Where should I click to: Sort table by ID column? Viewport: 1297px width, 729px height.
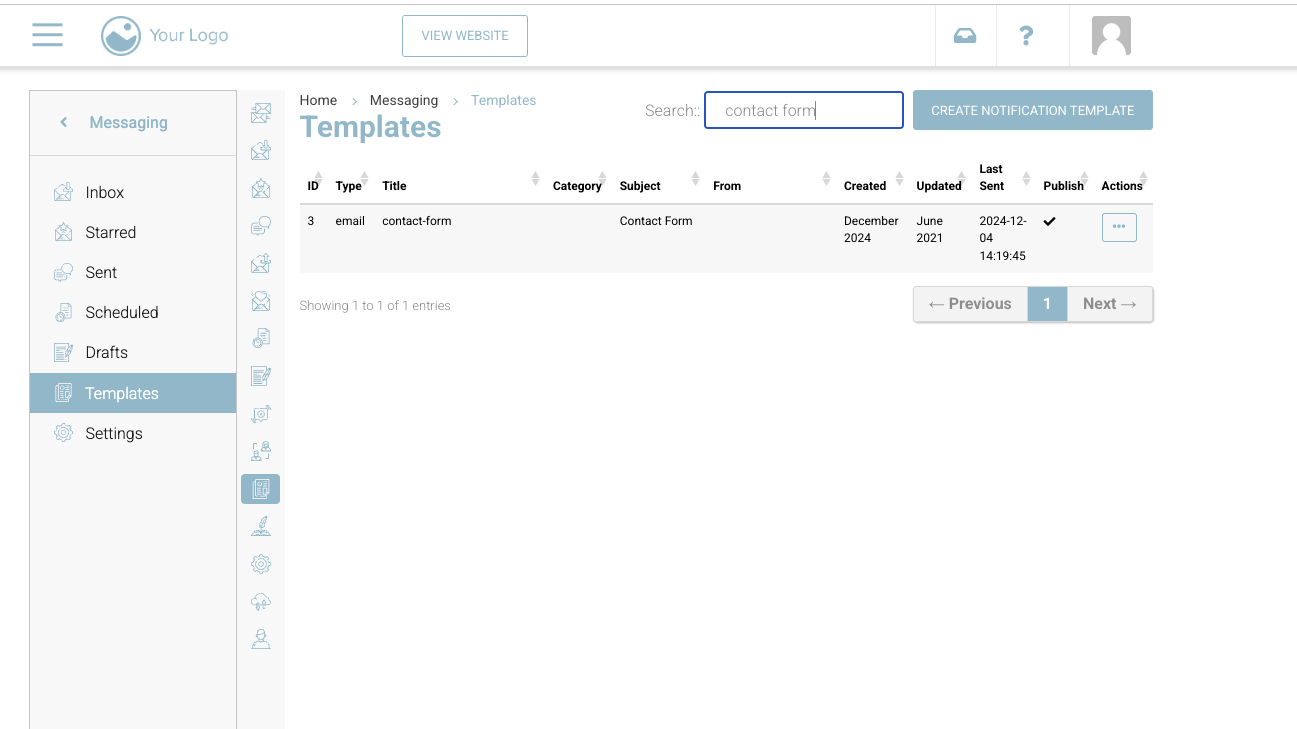(313, 185)
